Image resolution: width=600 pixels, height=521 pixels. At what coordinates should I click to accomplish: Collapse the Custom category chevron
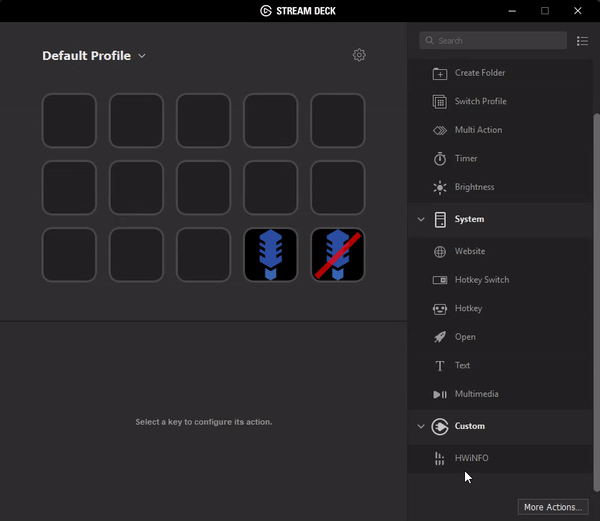[421, 426]
